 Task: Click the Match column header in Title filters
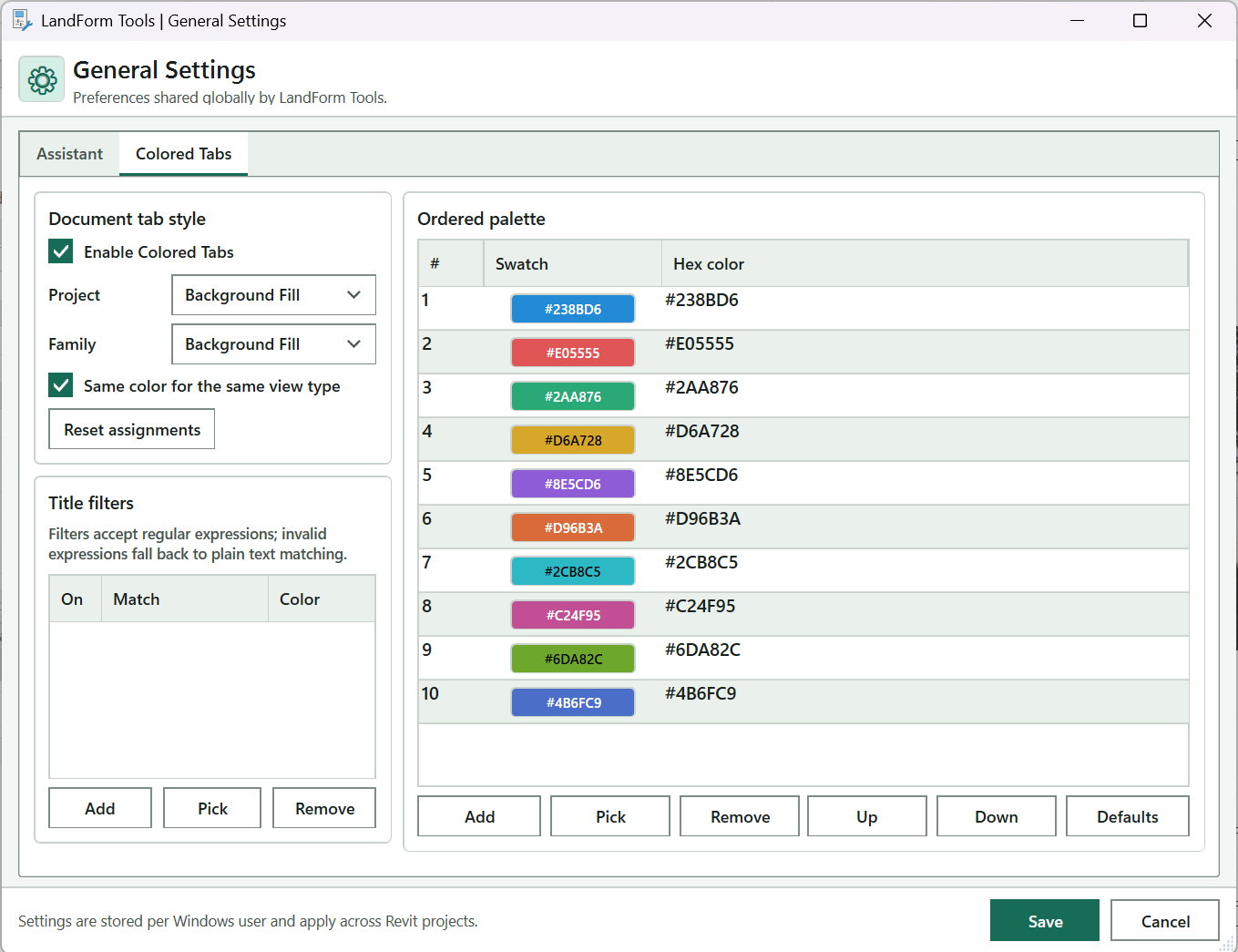pyautogui.click(x=185, y=599)
